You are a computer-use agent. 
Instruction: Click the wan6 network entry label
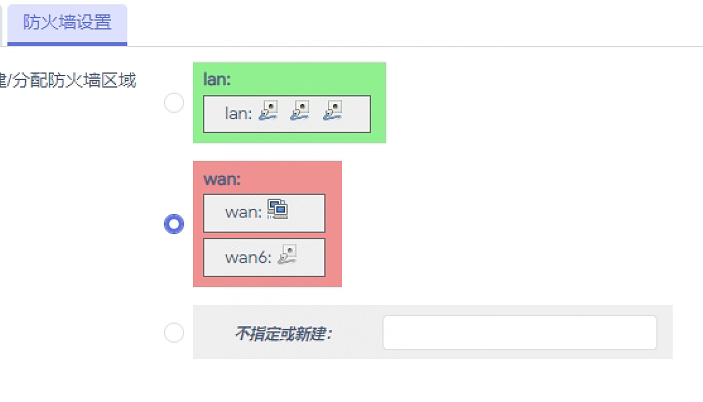tap(245, 258)
